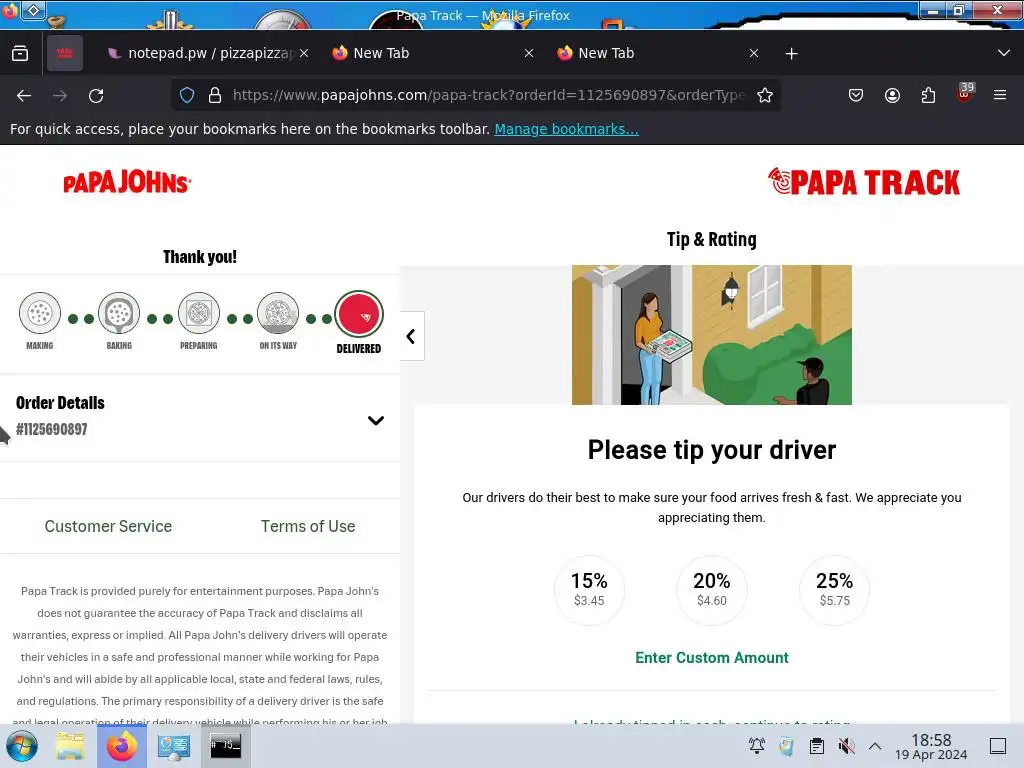Open the Pocket save icon
The width and height of the screenshot is (1024, 768).
pos(856,95)
